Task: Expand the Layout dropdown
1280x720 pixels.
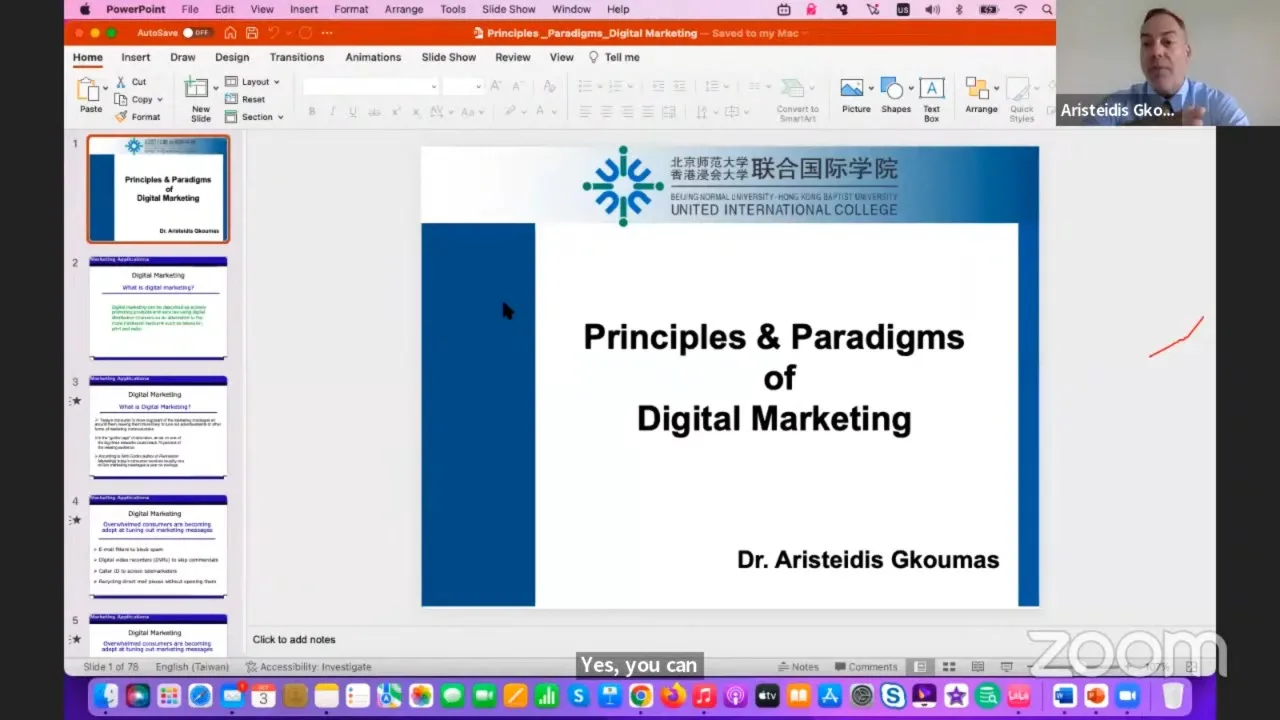Action: click(276, 82)
